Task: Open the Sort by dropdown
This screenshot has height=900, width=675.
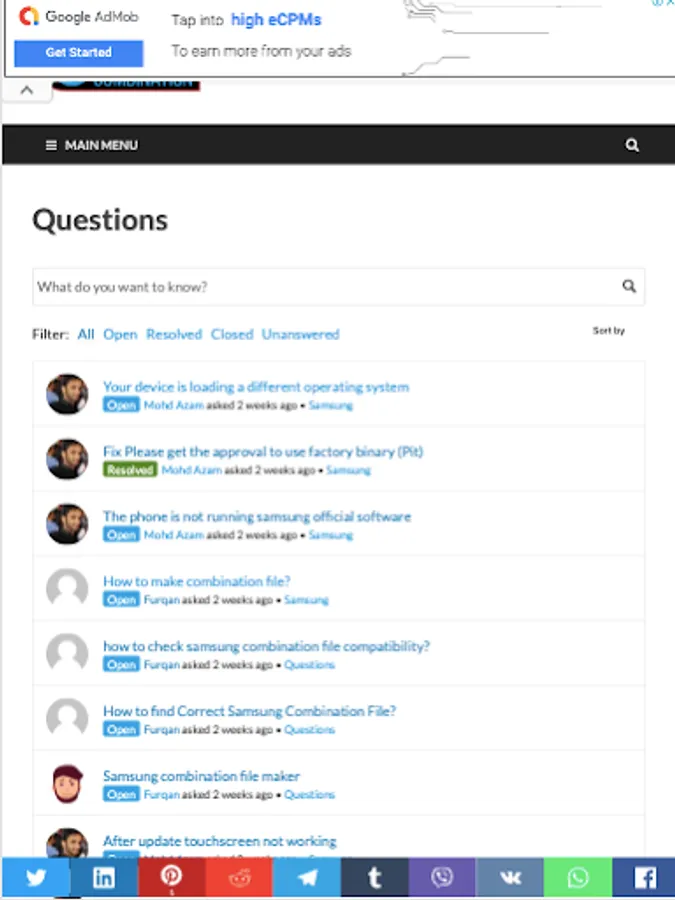Action: (609, 331)
